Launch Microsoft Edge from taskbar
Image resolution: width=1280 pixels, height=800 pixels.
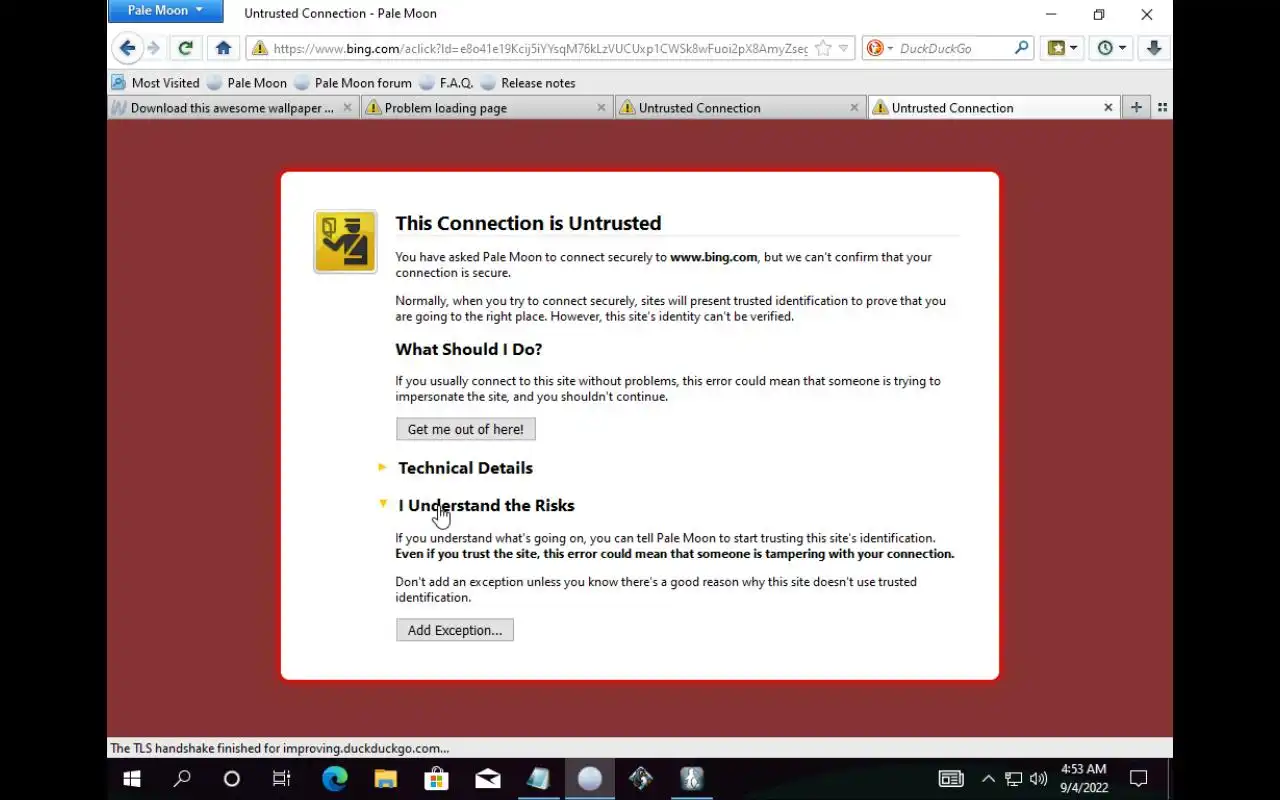(334, 778)
